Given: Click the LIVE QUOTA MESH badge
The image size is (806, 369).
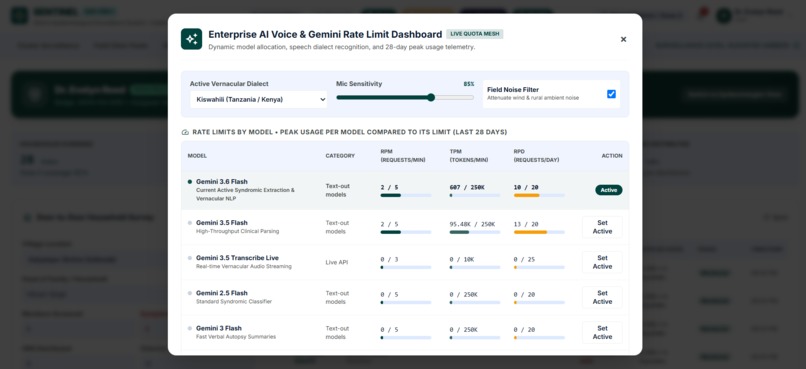Looking at the screenshot, I should click(475, 34).
